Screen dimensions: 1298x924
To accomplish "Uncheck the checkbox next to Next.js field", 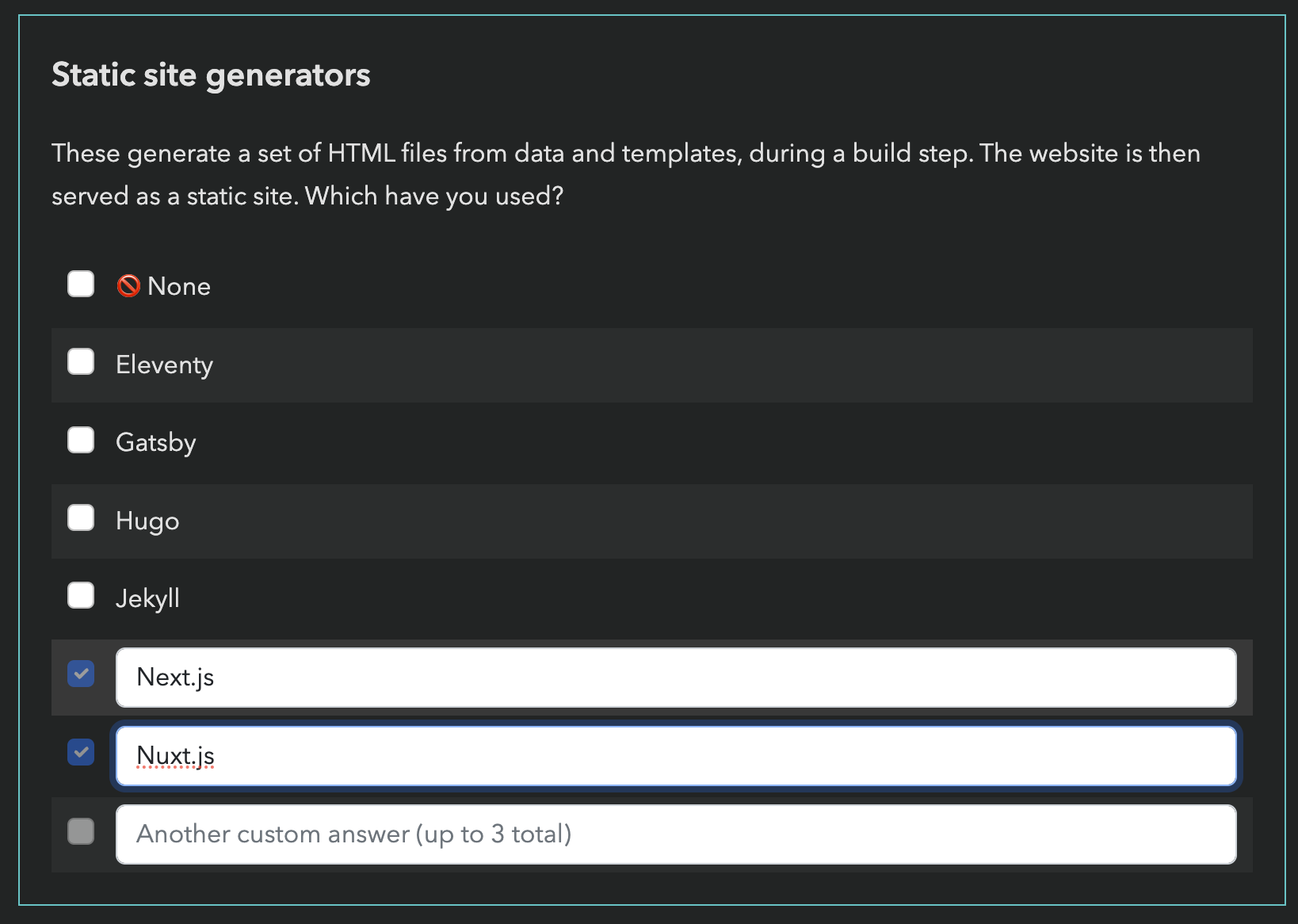I will (81, 674).
